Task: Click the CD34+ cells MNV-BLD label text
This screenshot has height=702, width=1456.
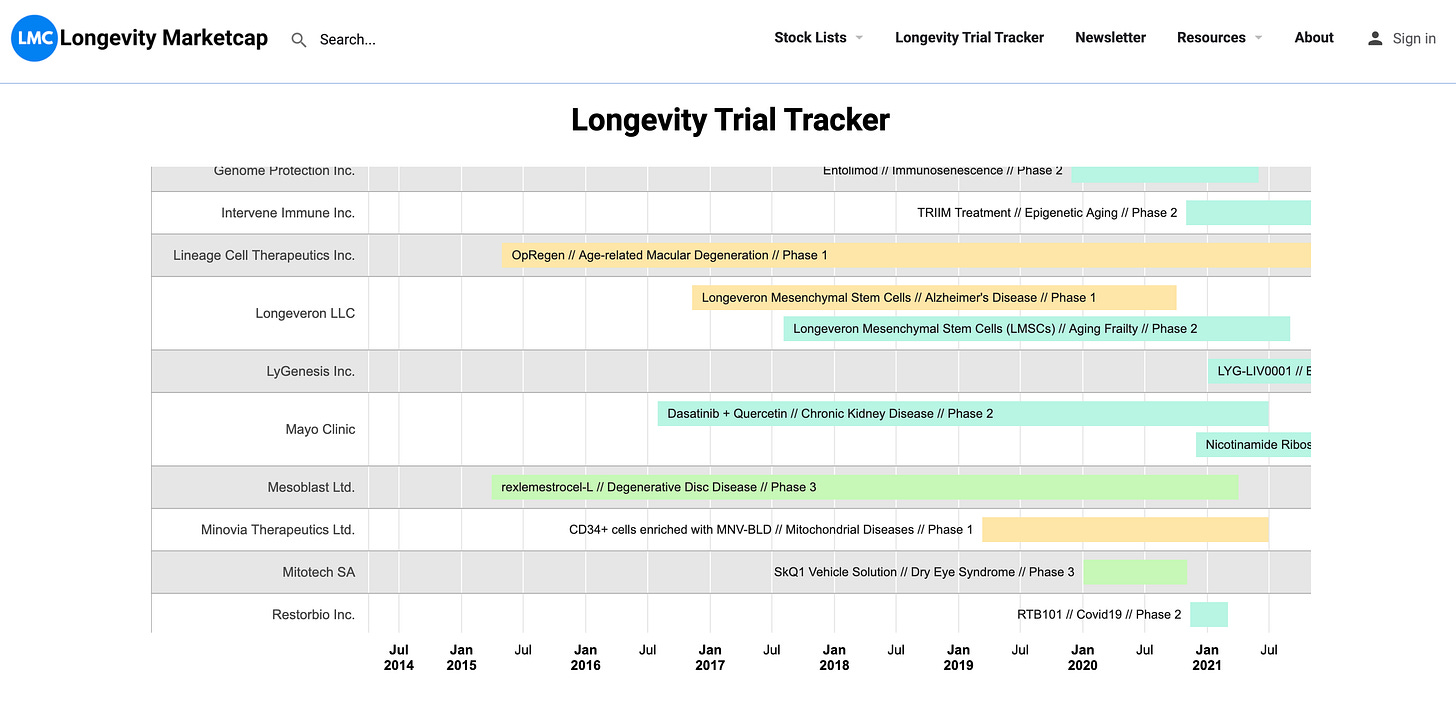Action: point(771,529)
